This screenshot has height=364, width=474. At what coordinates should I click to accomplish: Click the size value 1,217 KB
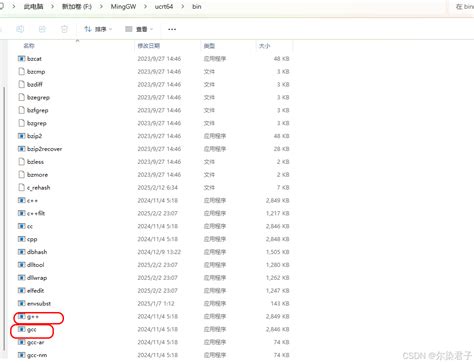[277, 213]
